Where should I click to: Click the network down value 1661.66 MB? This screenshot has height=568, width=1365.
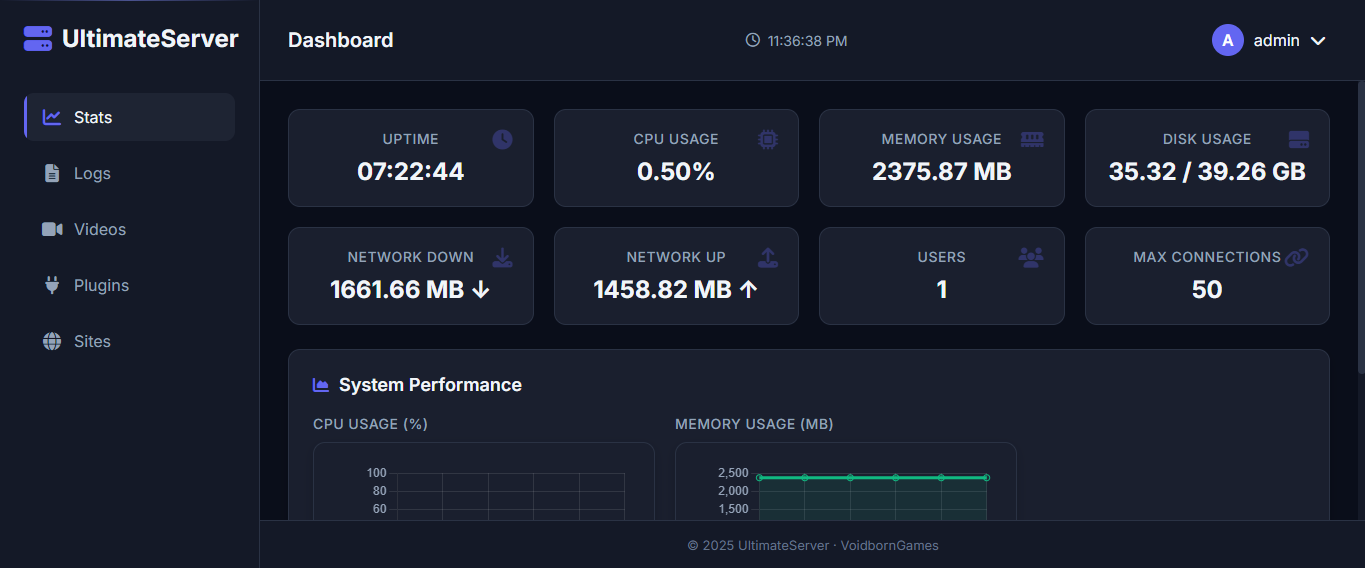pyautogui.click(x=397, y=290)
